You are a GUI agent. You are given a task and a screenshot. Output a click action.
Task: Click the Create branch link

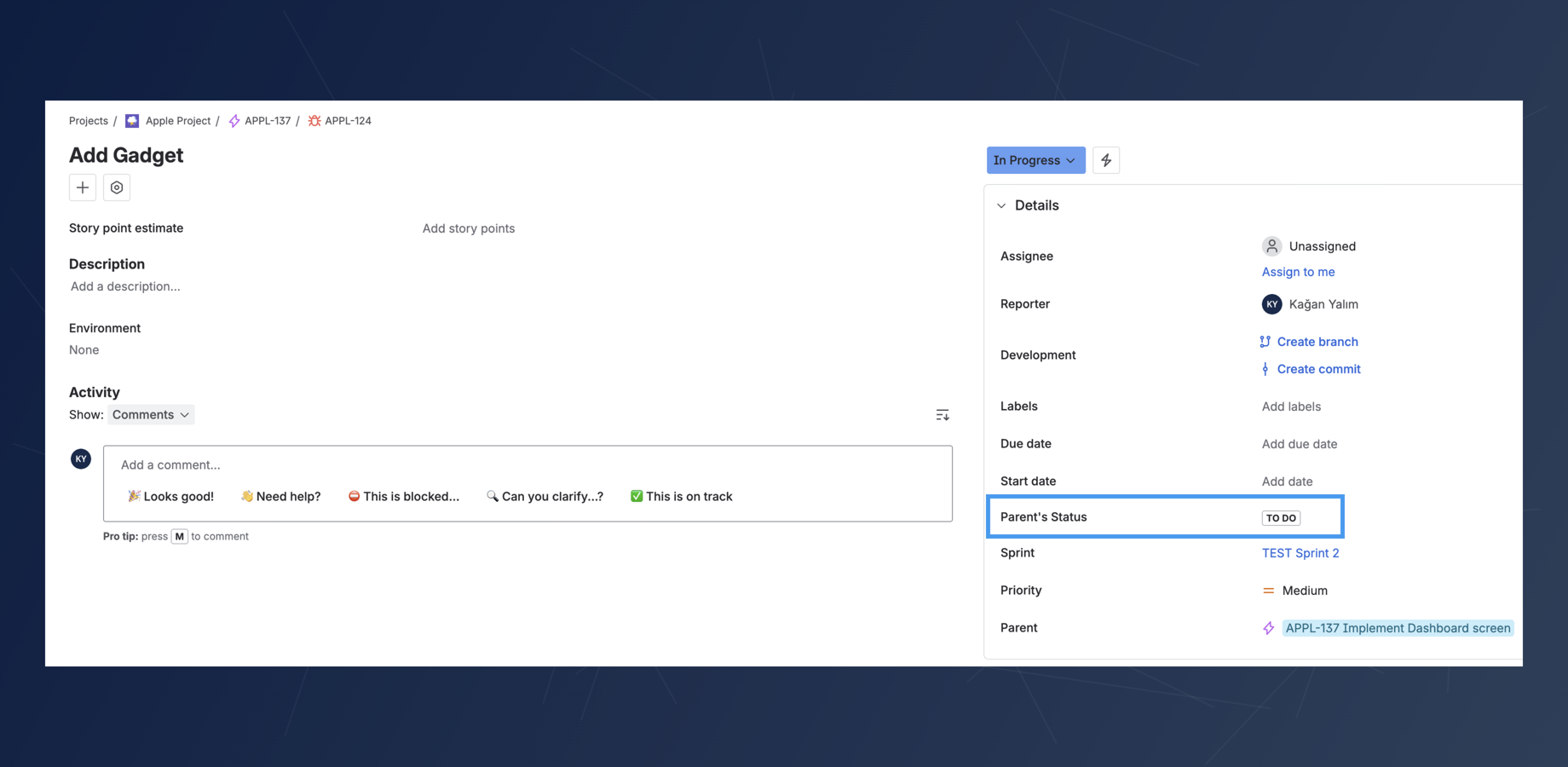pyautogui.click(x=1317, y=341)
